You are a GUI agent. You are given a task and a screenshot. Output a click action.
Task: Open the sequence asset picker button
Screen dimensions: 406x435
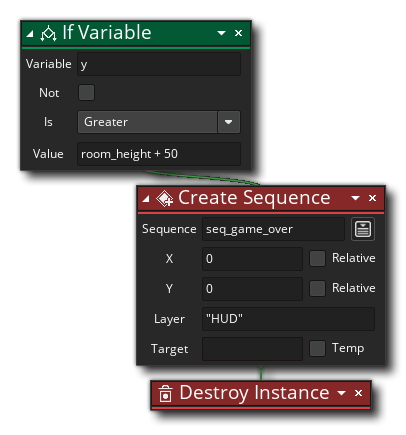tap(363, 229)
